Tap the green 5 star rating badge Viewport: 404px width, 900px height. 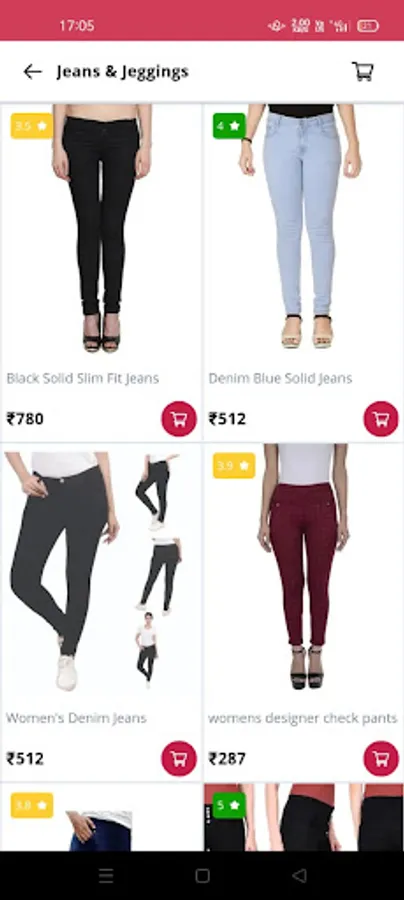click(229, 805)
